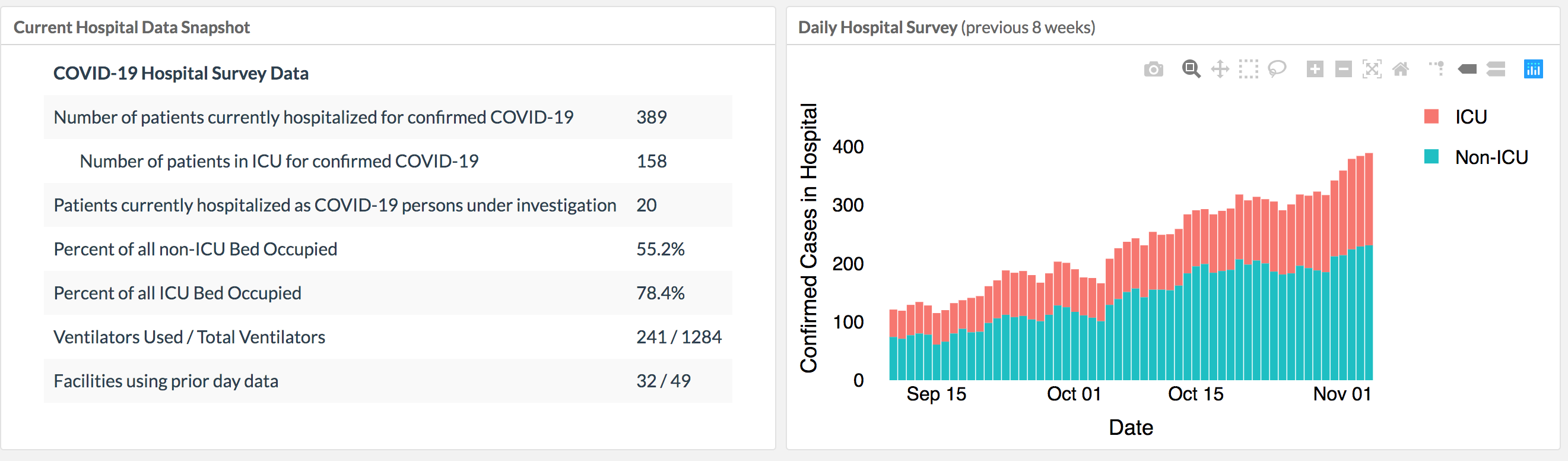Hide the ICU series via legend label
This screenshot has width=1568, height=461.
1471,117
